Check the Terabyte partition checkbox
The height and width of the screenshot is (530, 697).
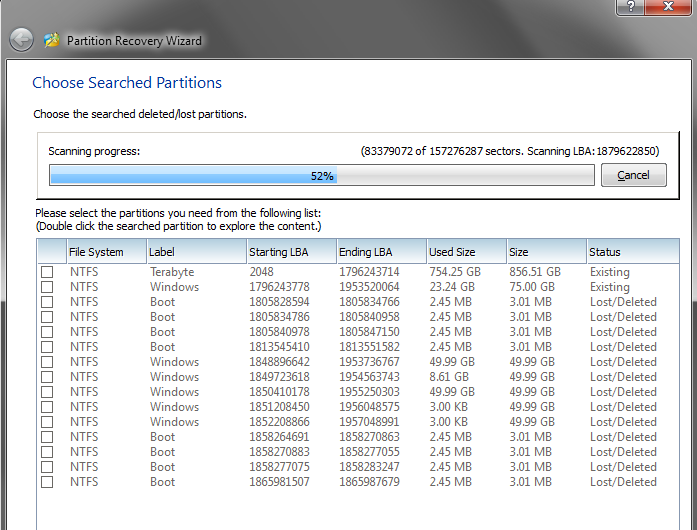click(x=47, y=272)
